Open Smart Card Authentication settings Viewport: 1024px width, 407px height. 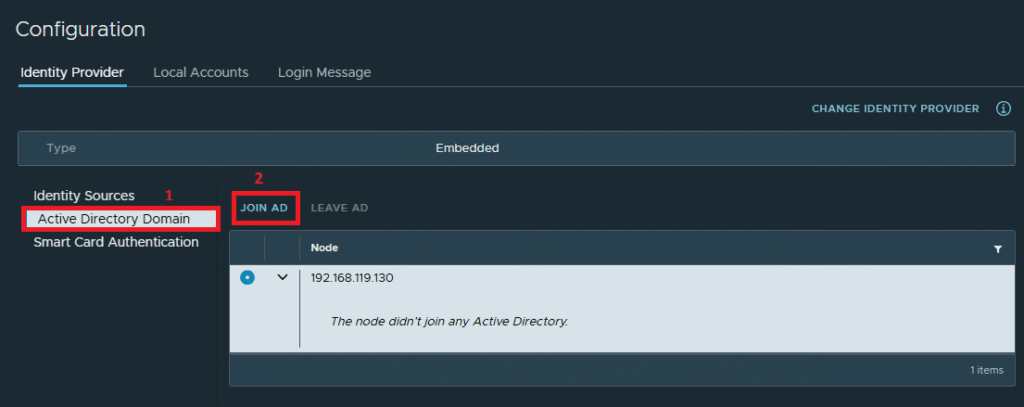(x=116, y=242)
